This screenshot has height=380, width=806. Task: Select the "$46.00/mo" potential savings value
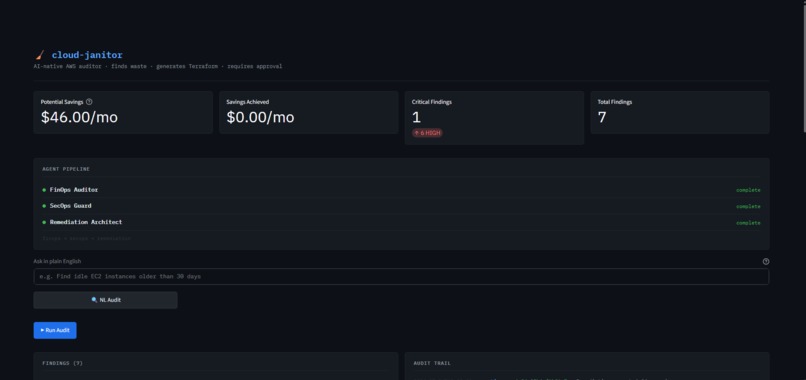coord(79,117)
